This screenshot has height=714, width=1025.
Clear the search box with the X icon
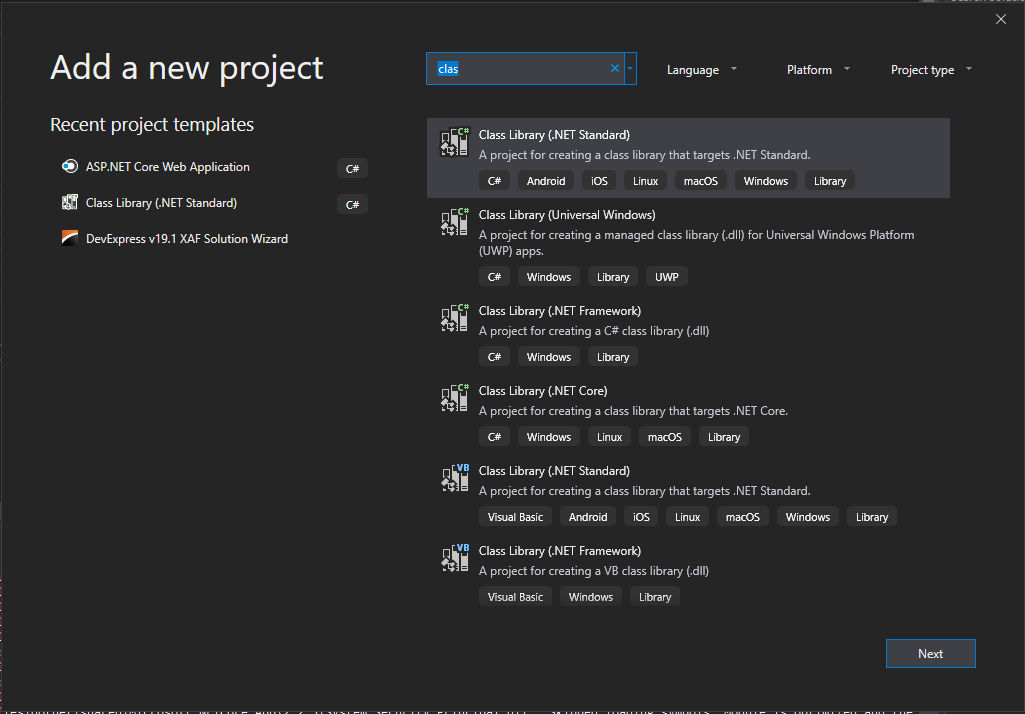(614, 68)
